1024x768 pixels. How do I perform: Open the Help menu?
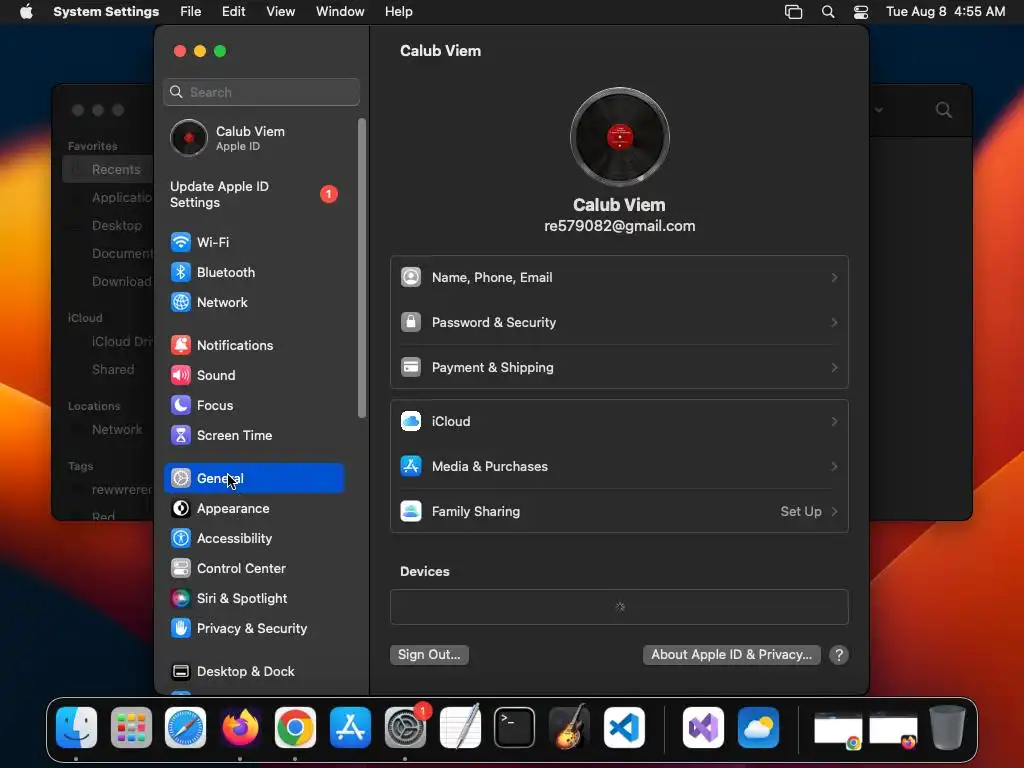[x=398, y=12]
